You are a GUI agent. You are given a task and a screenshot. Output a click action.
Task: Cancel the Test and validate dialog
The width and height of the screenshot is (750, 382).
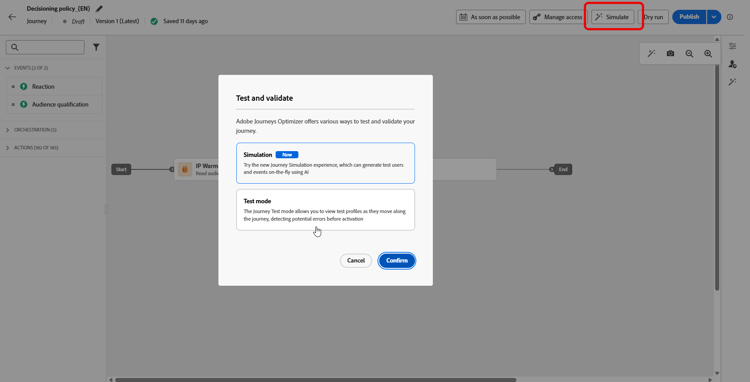(356, 261)
